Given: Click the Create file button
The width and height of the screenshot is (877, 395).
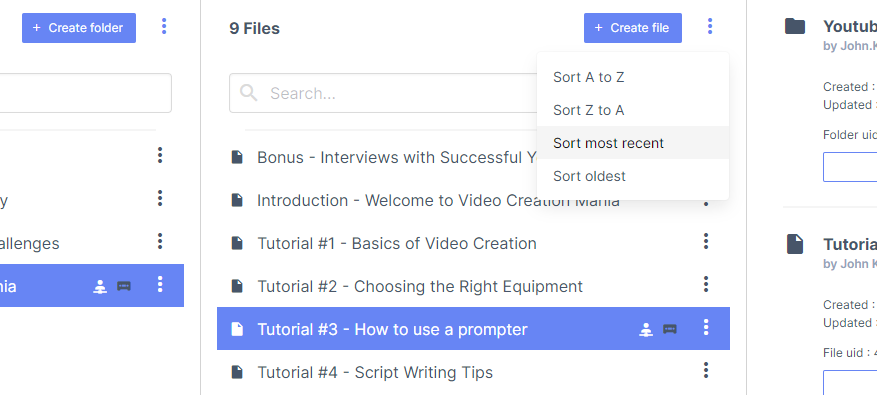Looking at the screenshot, I should (x=633, y=28).
